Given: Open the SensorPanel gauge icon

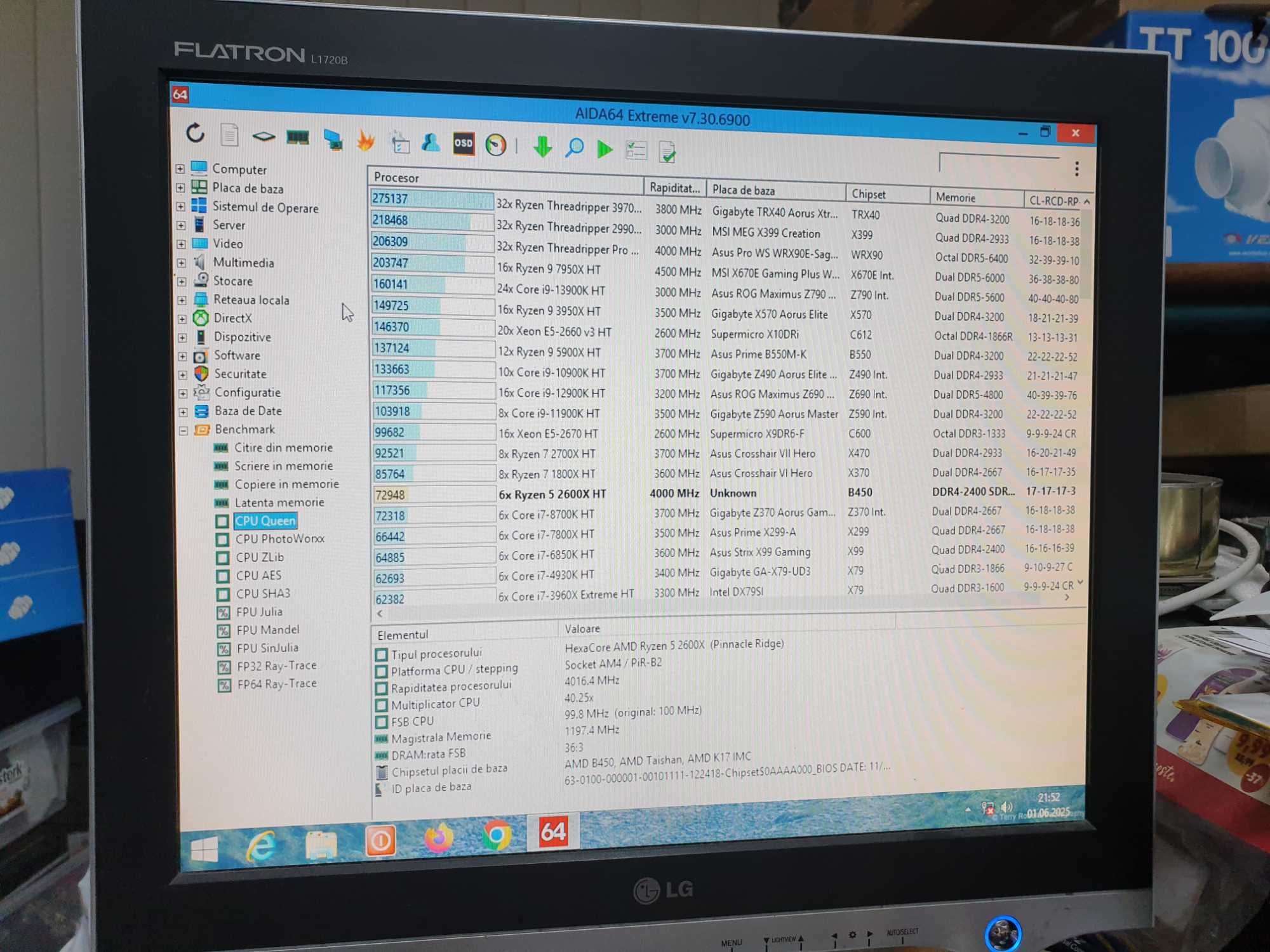Looking at the screenshot, I should click(496, 145).
